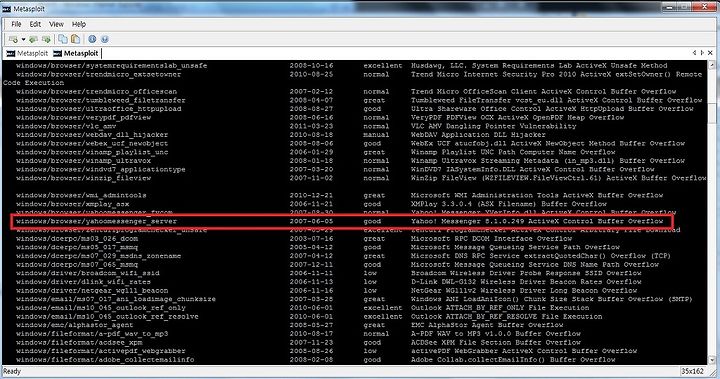Screen dimensions: 720x379
Task: Click windows/email/ms07_017_ani_loadimage_chunksize module name
Action: point(116,299)
